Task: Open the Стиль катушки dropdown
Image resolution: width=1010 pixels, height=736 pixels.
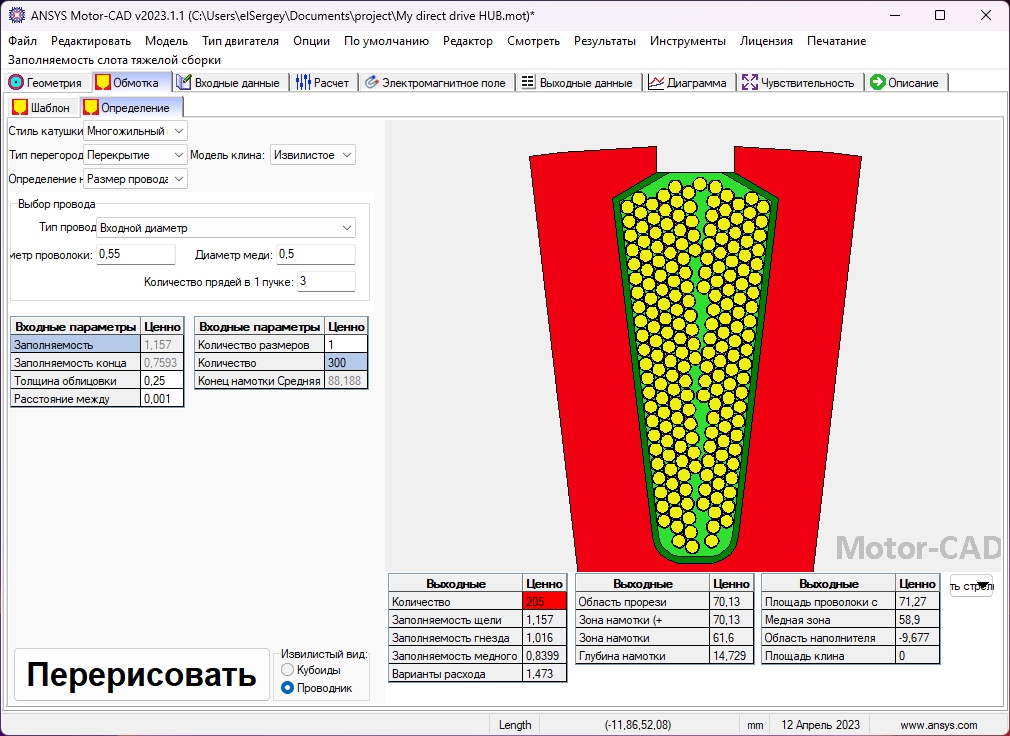Action: pos(177,131)
